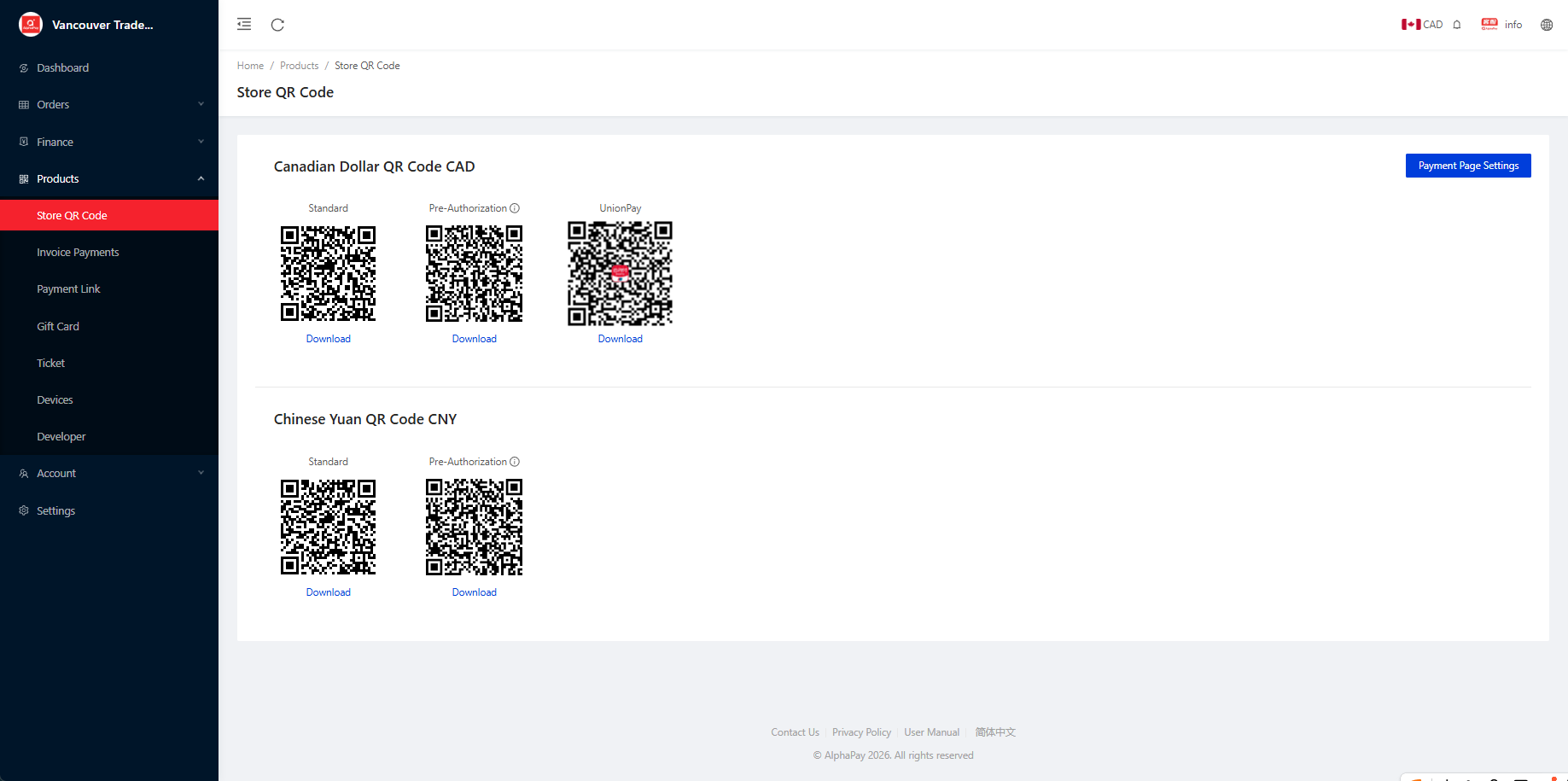Open Invoice Payments in the sidebar
Viewport: 1568px width, 781px height.
(78, 253)
